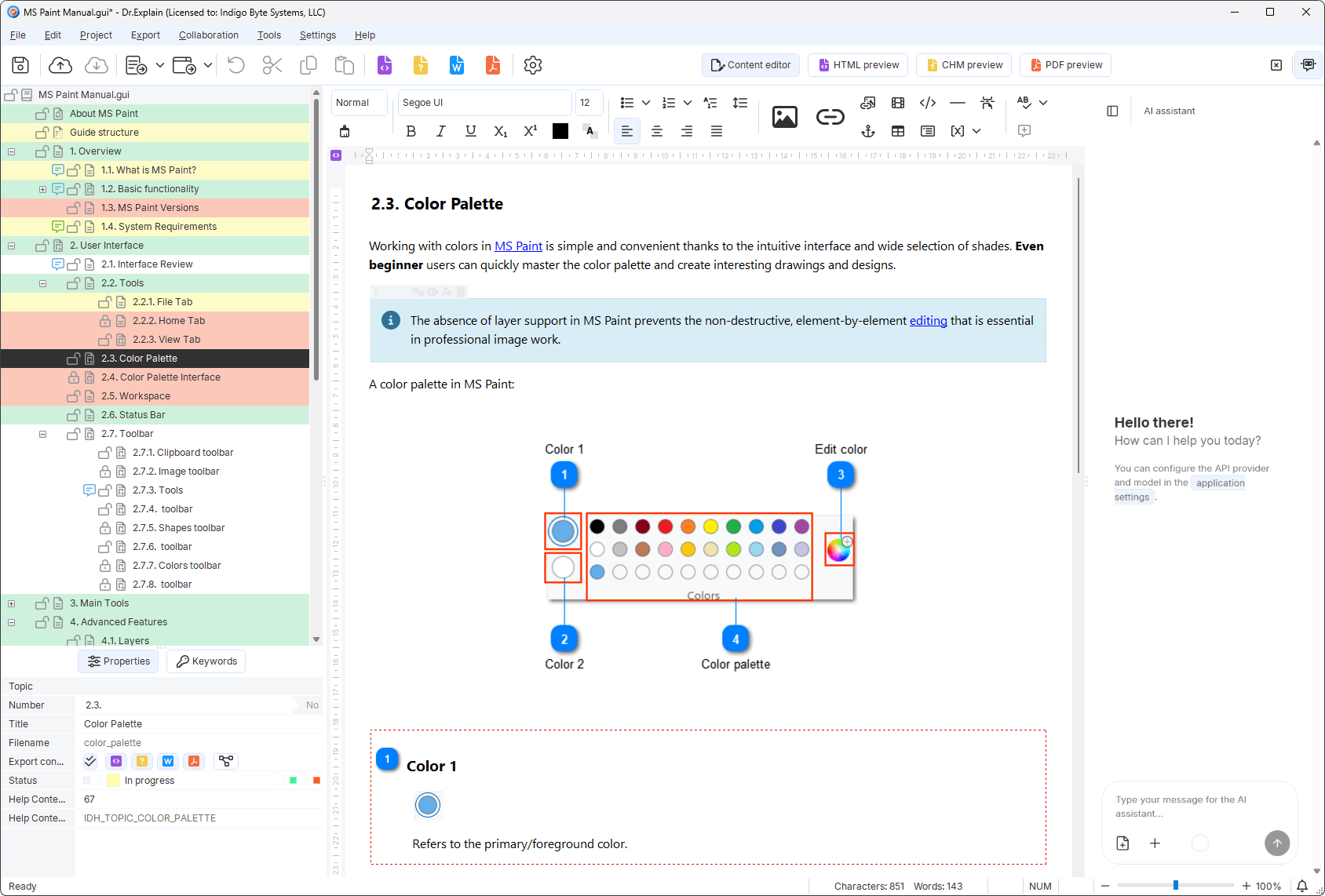
Task: Toggle bold formatting
Action: coord(411,131)
